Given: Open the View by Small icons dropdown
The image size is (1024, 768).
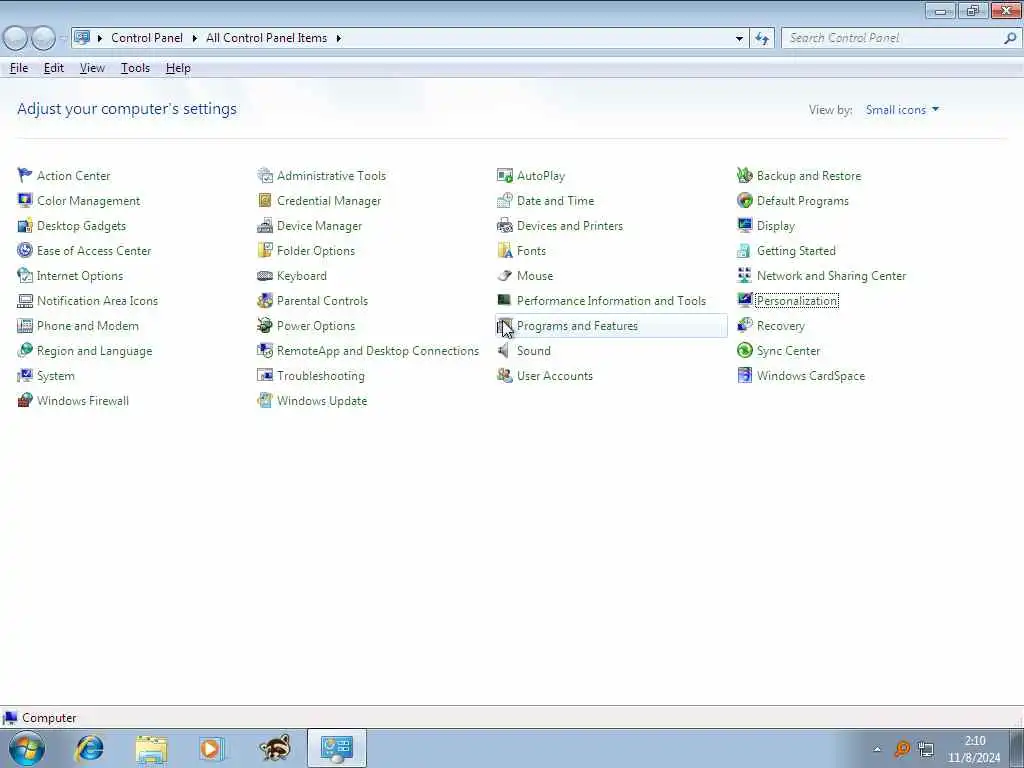Looking at the screenshot, I should click(x=903, y=110).
